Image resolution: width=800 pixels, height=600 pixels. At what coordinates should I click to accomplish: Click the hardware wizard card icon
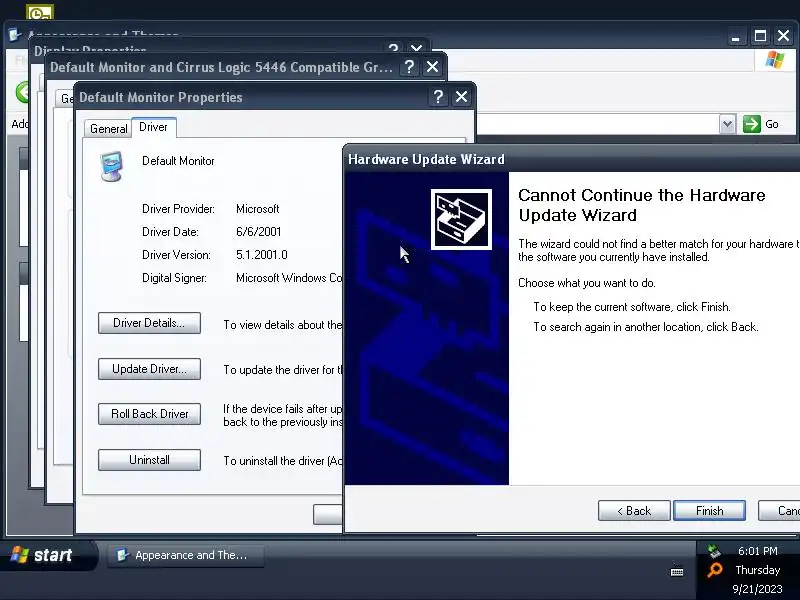click(x=461, y=219)
